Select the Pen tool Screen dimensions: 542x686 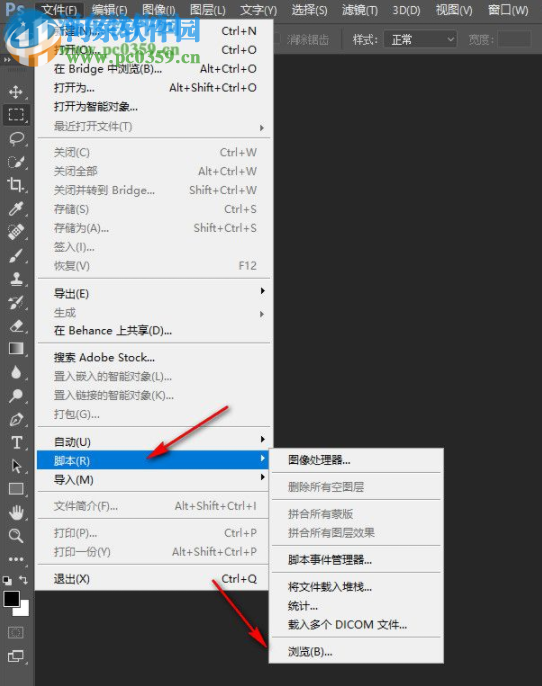16,420
